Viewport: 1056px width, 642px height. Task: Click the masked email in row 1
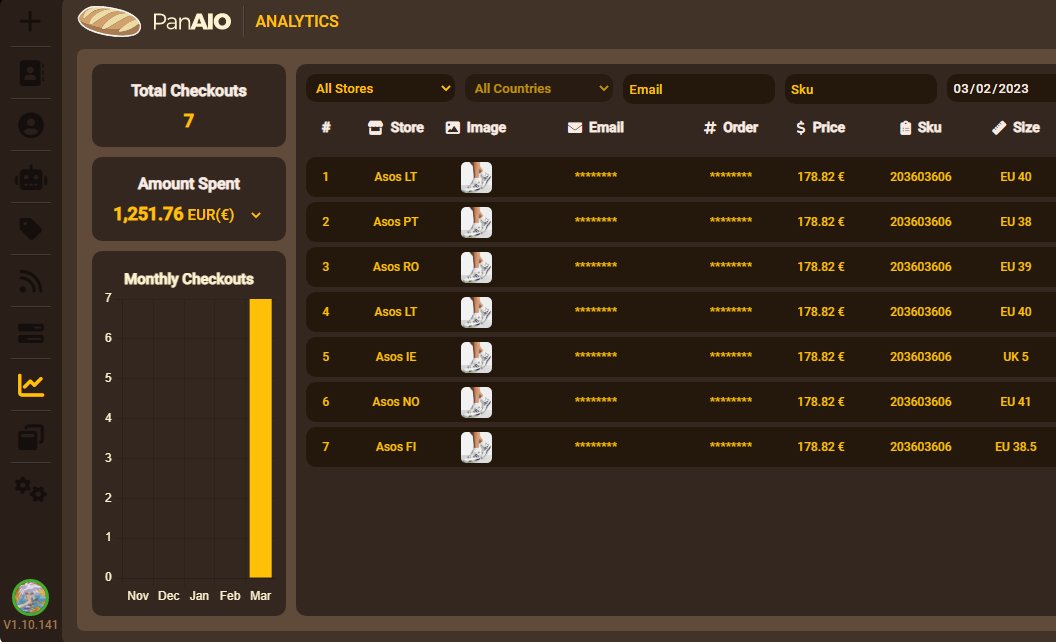click(x=595, y=176)
